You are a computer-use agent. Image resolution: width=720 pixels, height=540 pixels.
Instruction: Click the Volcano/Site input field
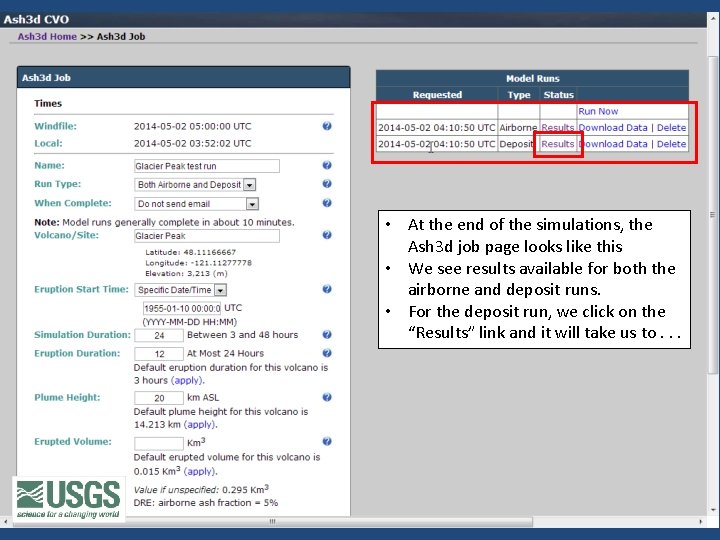coord(207,236)
